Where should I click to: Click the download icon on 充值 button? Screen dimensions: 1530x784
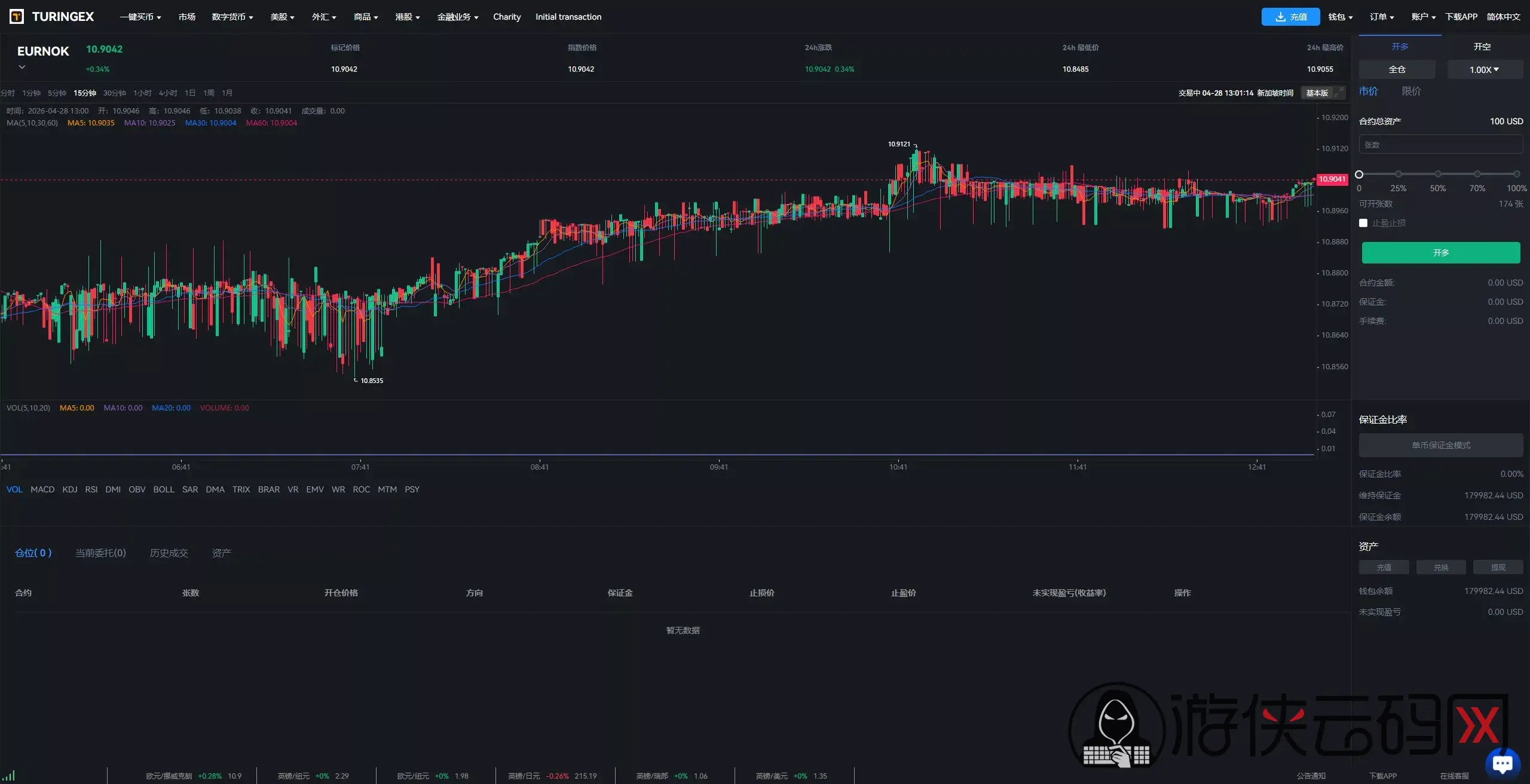(x=1280, y=17)
